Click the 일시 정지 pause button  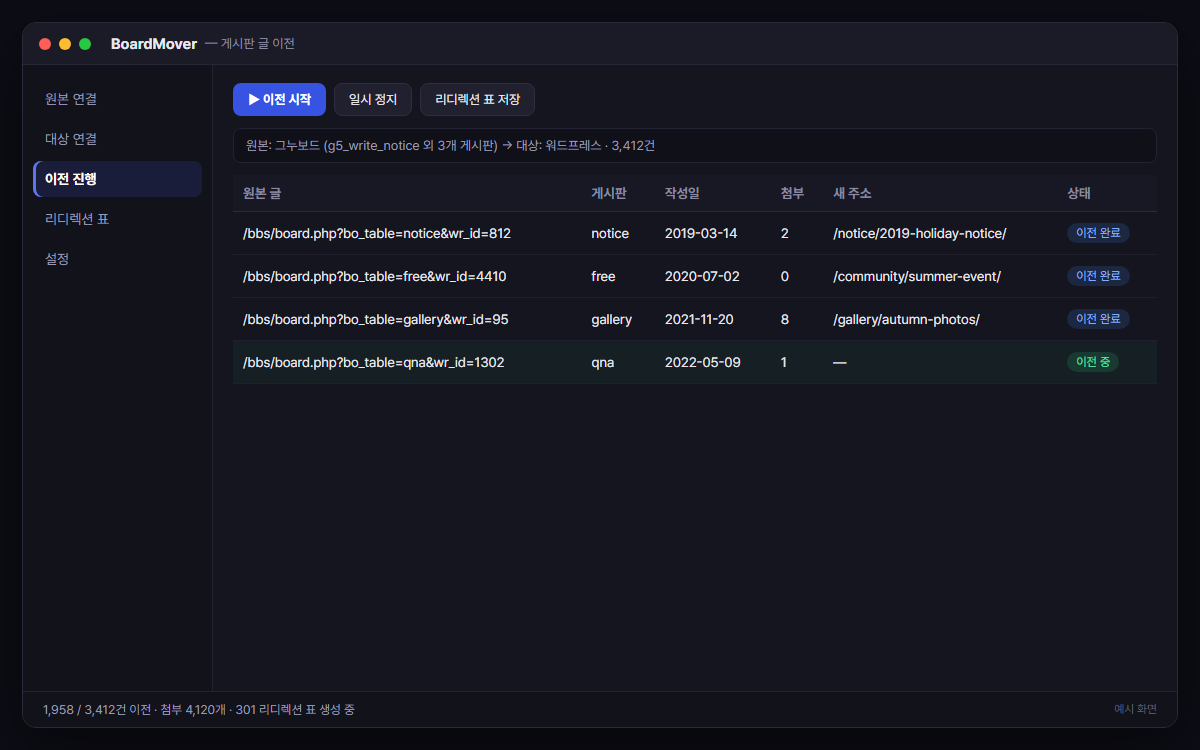point(373,100)
